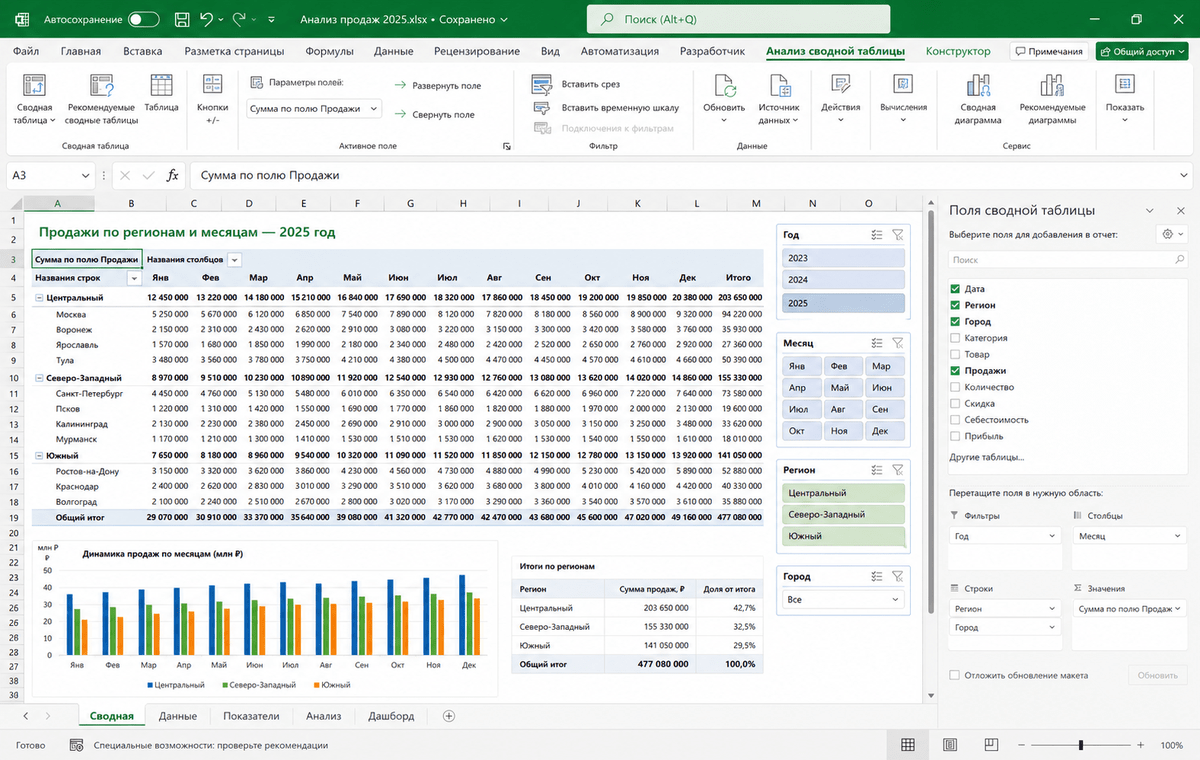
Task: Check the Скидка field
Action: [x=955, y=403]
